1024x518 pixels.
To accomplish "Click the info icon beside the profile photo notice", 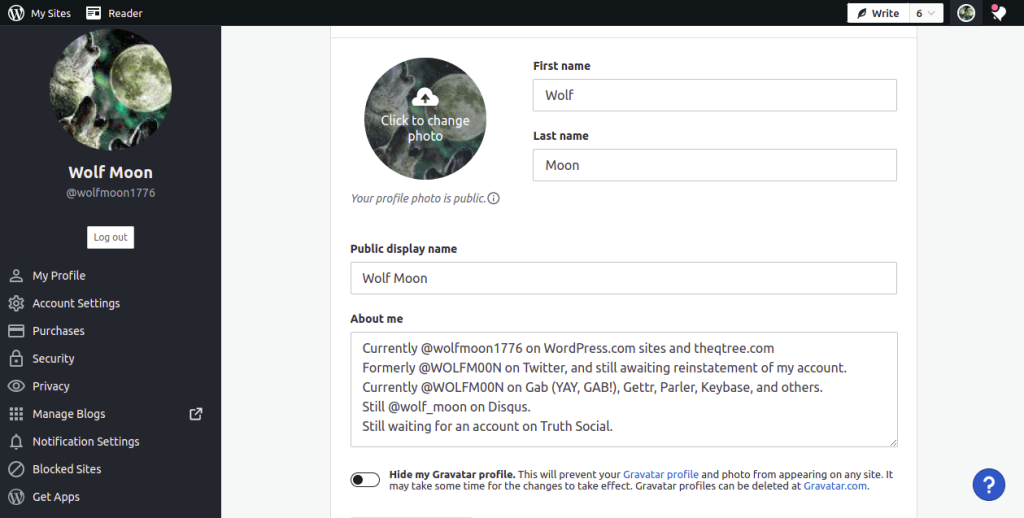I will click(x=494, y=199).
